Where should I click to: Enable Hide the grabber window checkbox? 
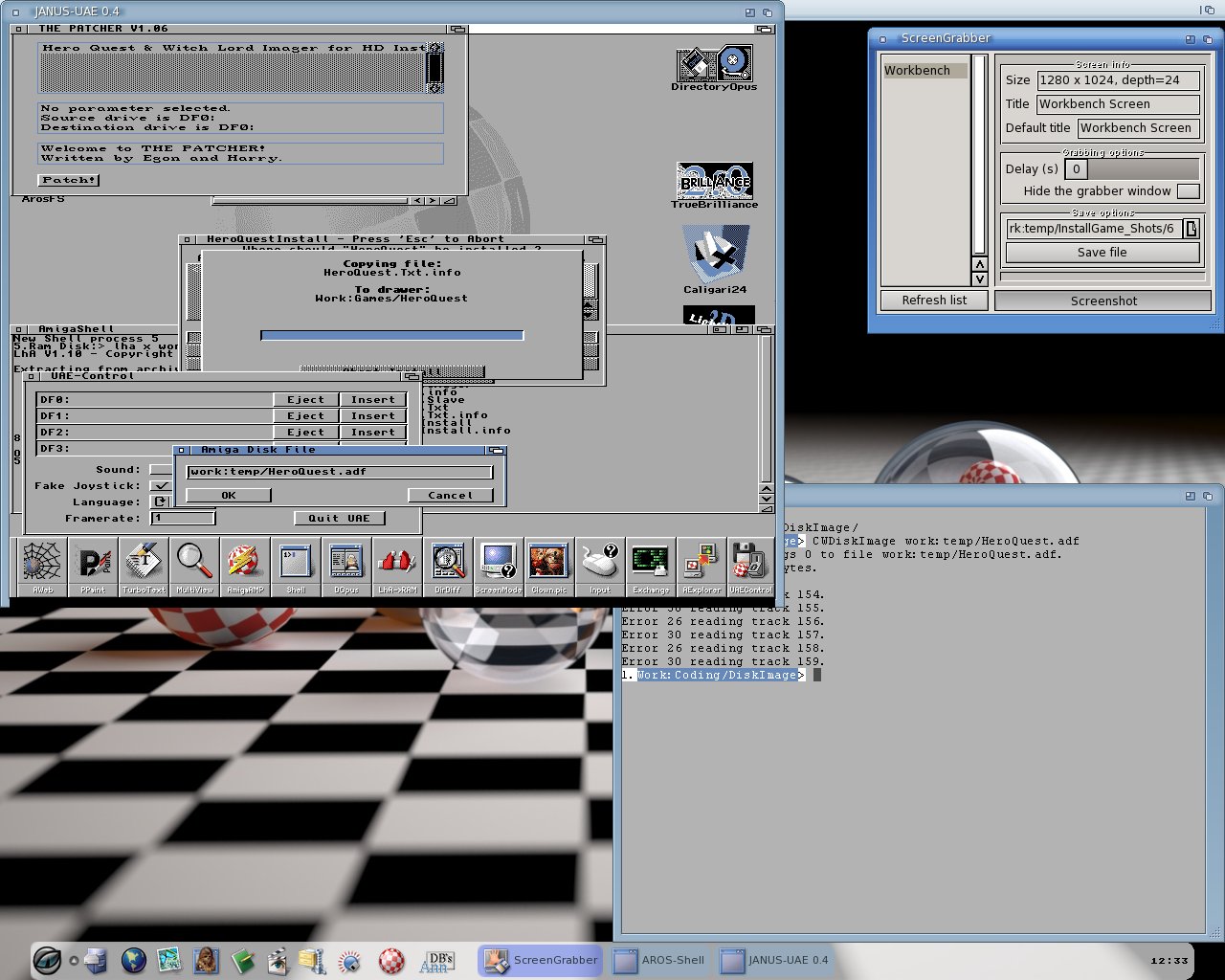tap(1188, 191)
